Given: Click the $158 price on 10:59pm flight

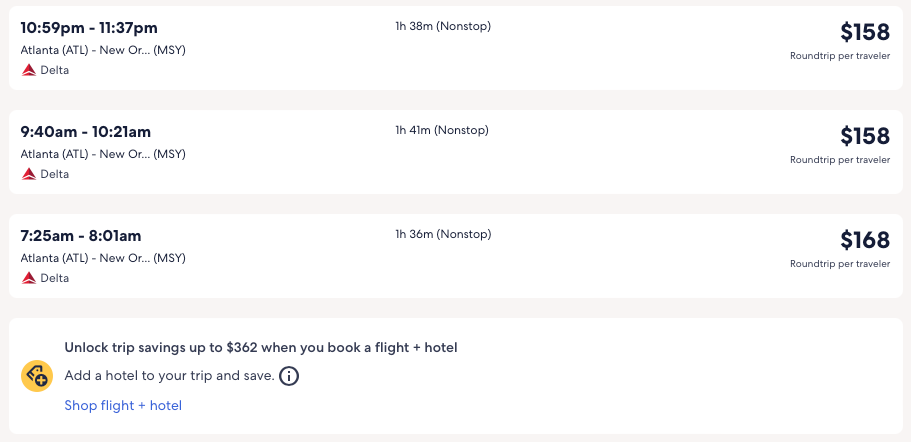Looking at the screenshot, I should coord(864,32).
